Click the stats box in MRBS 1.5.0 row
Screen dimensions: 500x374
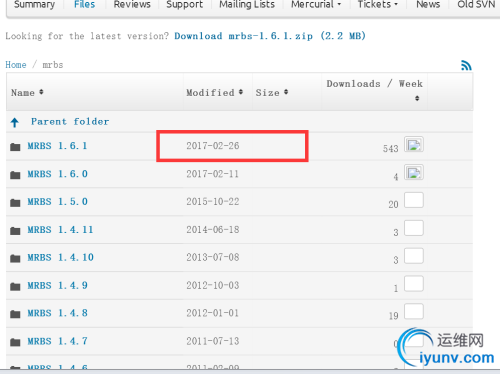414,200
